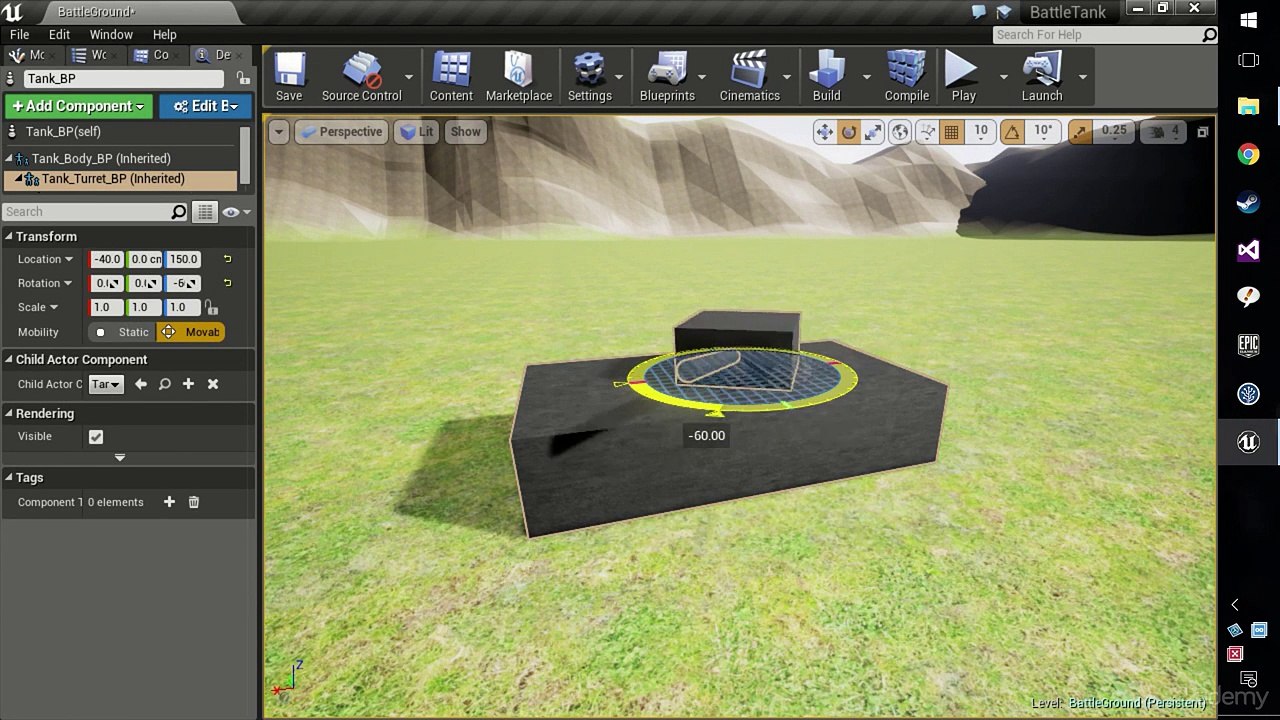This screenshot has width=1280, height=720.
Task: Open the Settings toolbar icon
Action: point(589,77)
